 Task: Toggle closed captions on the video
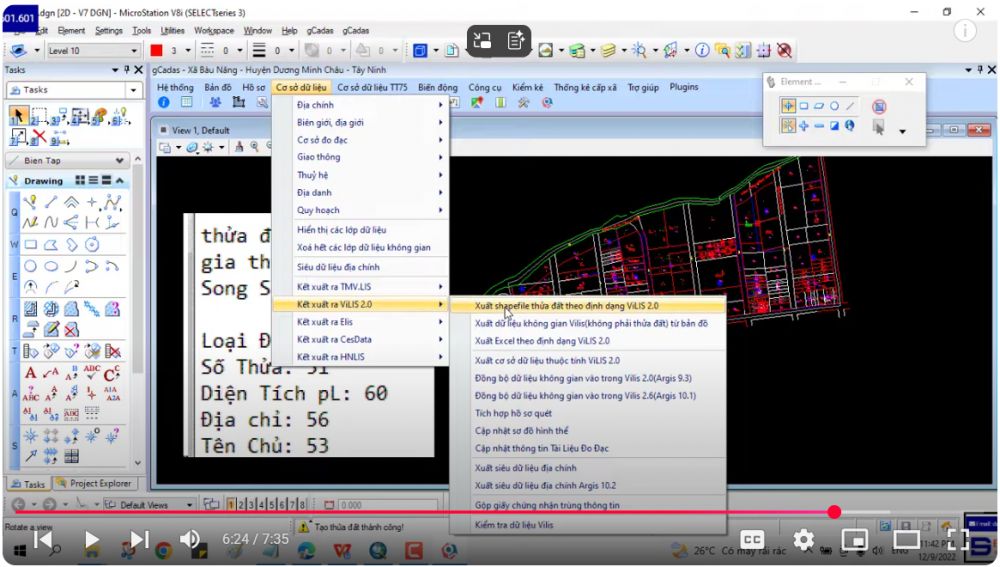[x=752, y=540]
